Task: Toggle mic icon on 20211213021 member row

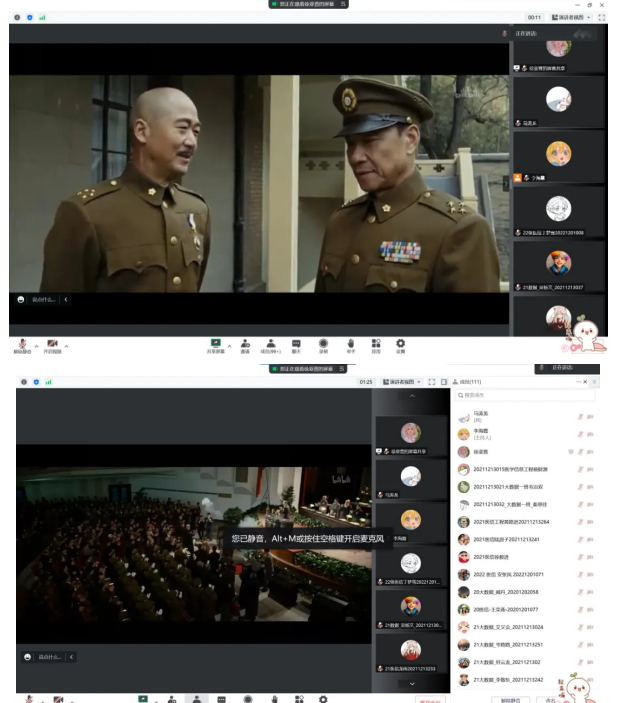Action: 580,487
